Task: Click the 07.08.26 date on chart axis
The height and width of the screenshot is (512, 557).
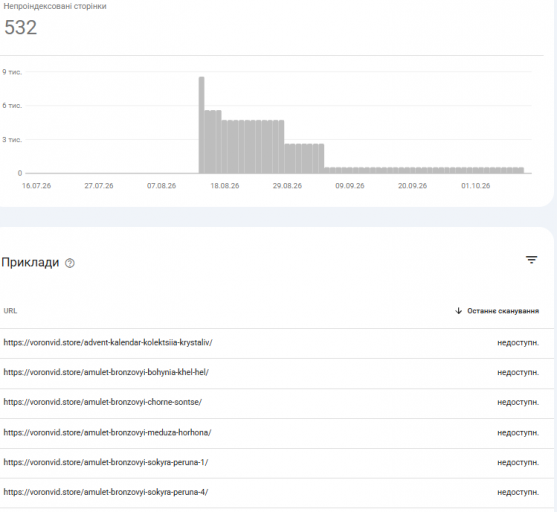Action: pyautogui.click(x=162, y=186)
